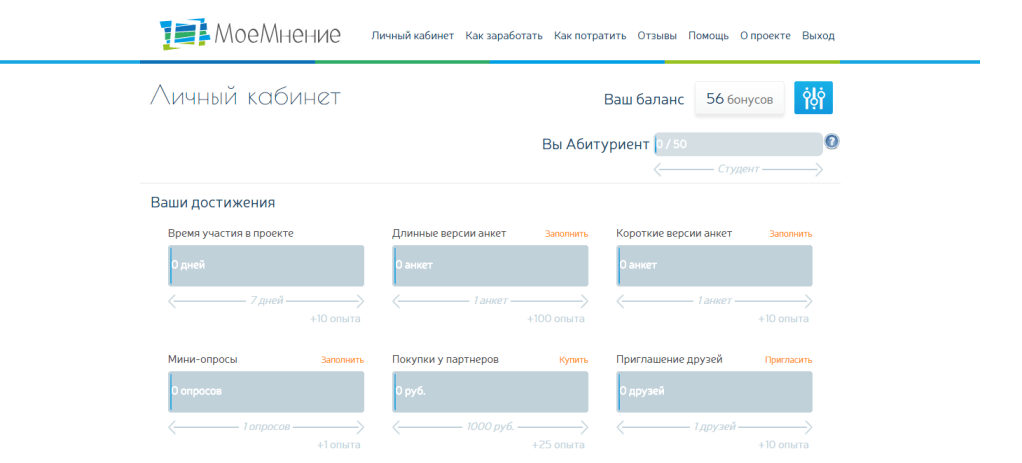Click the Абитуриент 0 / 50 progress bar
This screenshot has height=463, width=1022.
(738, 144)
